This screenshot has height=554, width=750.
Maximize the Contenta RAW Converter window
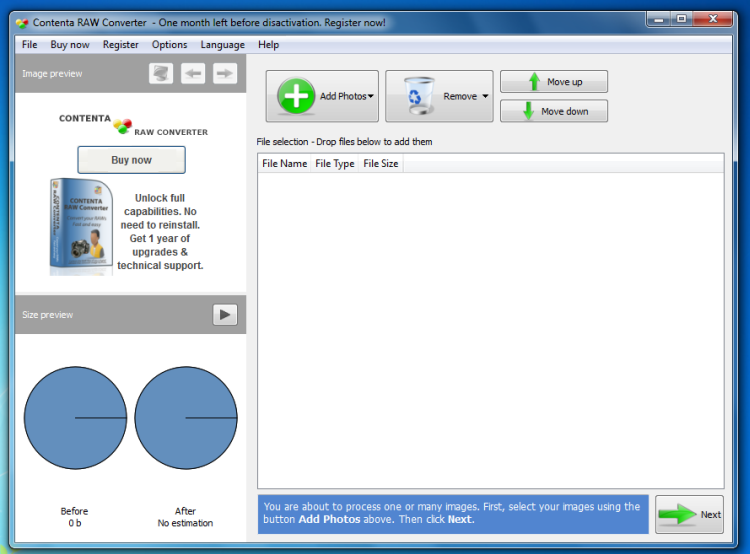tap(682, 19)
